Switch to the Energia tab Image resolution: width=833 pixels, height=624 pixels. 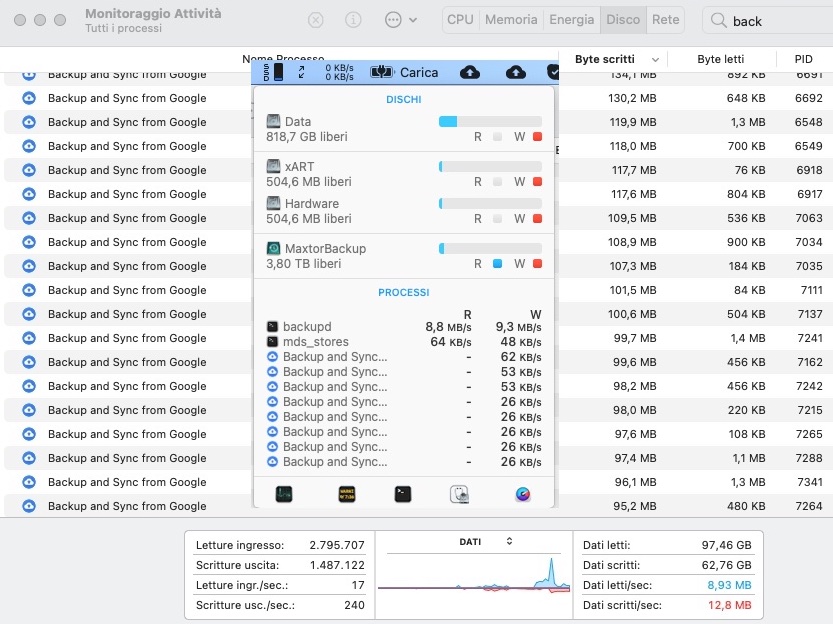(x=572, y=20)
